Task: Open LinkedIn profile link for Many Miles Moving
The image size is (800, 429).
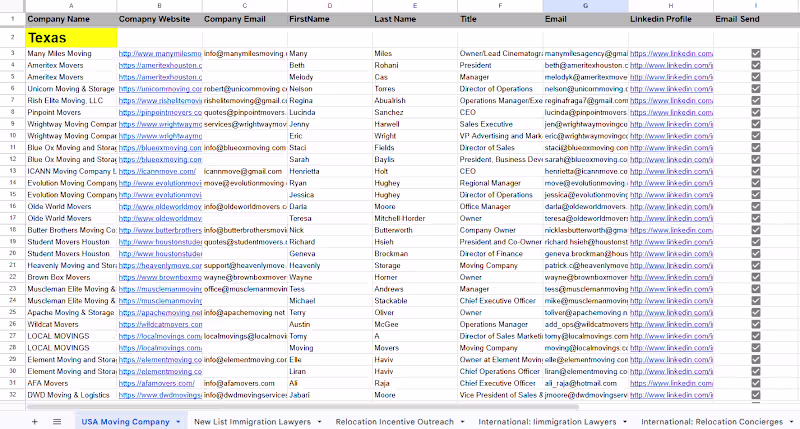Action: pos(671,54)
